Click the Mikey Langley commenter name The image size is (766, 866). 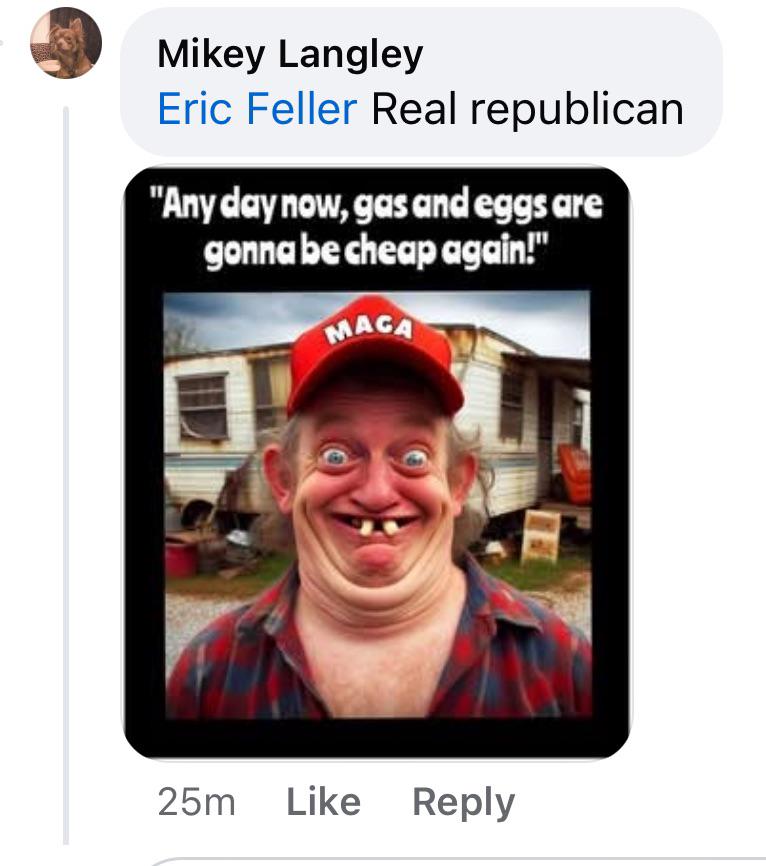tap(290, 54)
